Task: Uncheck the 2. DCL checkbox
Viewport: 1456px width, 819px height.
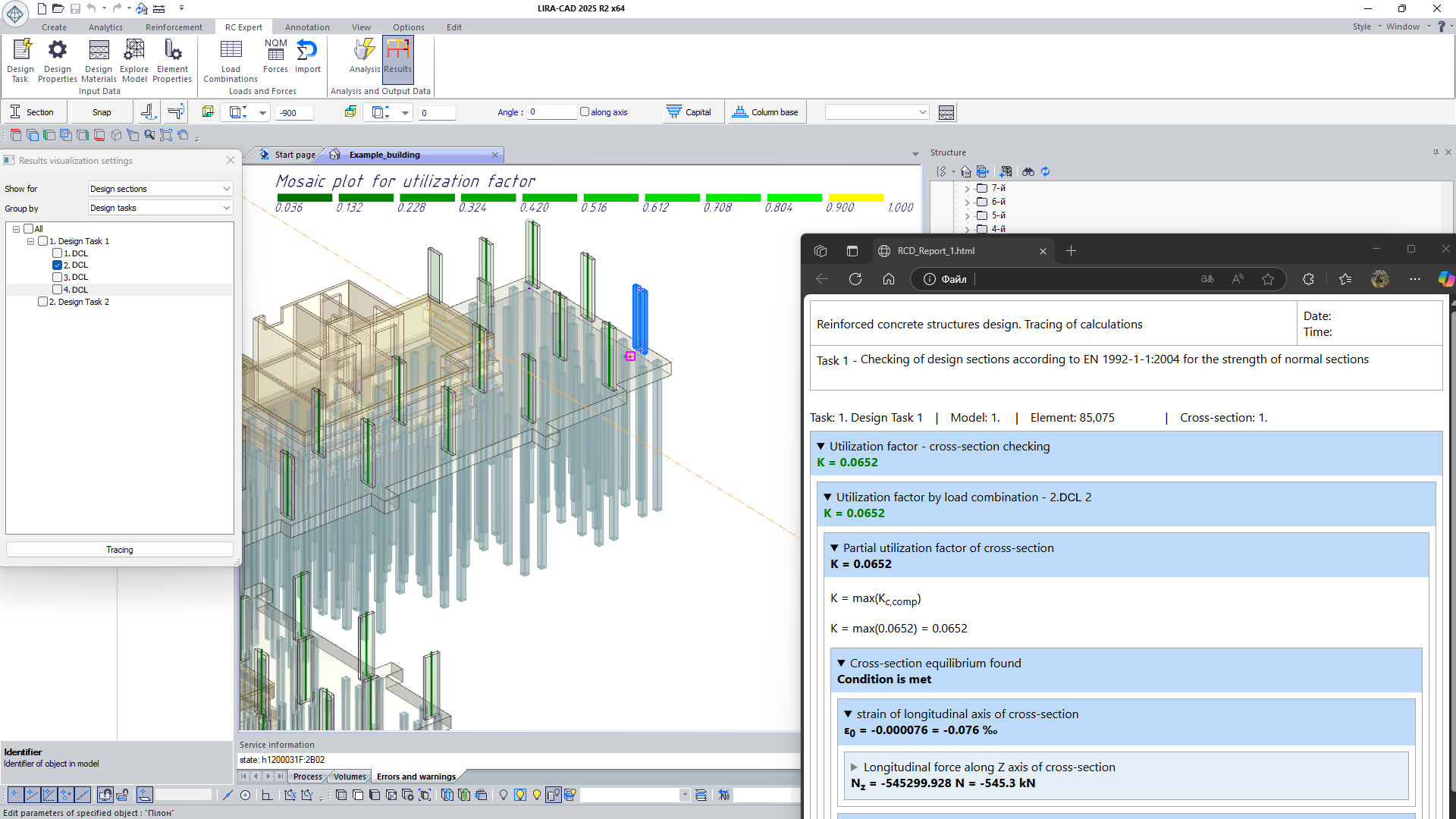Action: [57, 265]
